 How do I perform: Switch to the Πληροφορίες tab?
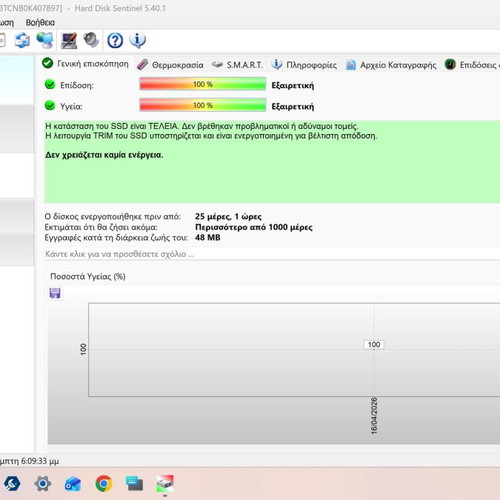pos(304,65)
